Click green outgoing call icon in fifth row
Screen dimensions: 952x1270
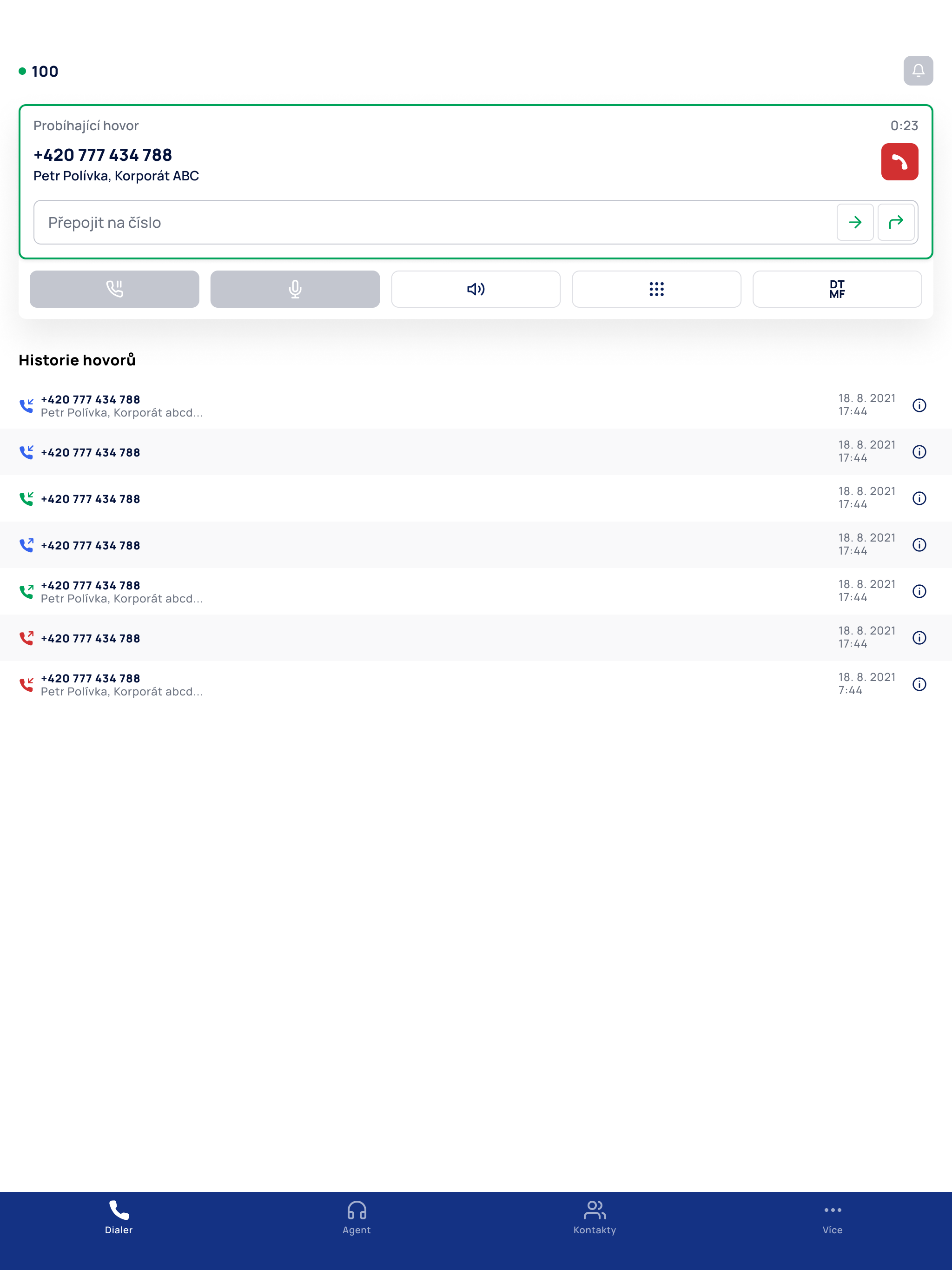(26, 592)
